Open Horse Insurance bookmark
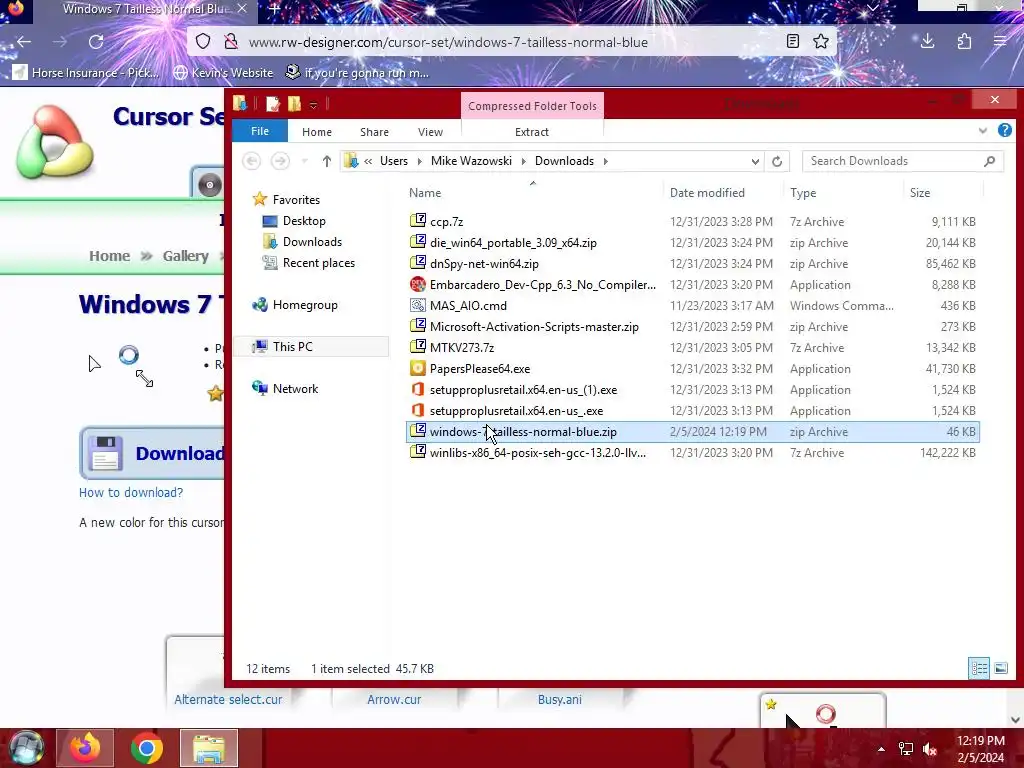The image size is (1024, 768). click(x=86, y=72)
